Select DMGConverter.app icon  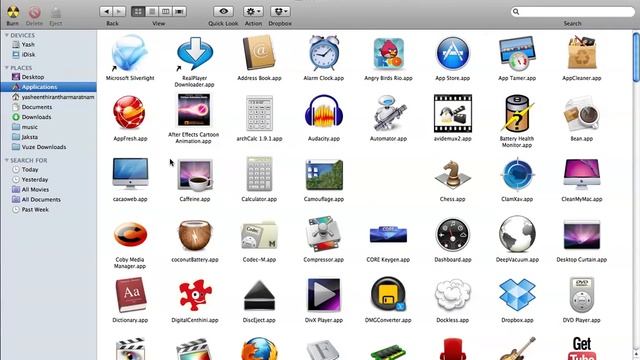pyautogui.click(x=388, y=295)
